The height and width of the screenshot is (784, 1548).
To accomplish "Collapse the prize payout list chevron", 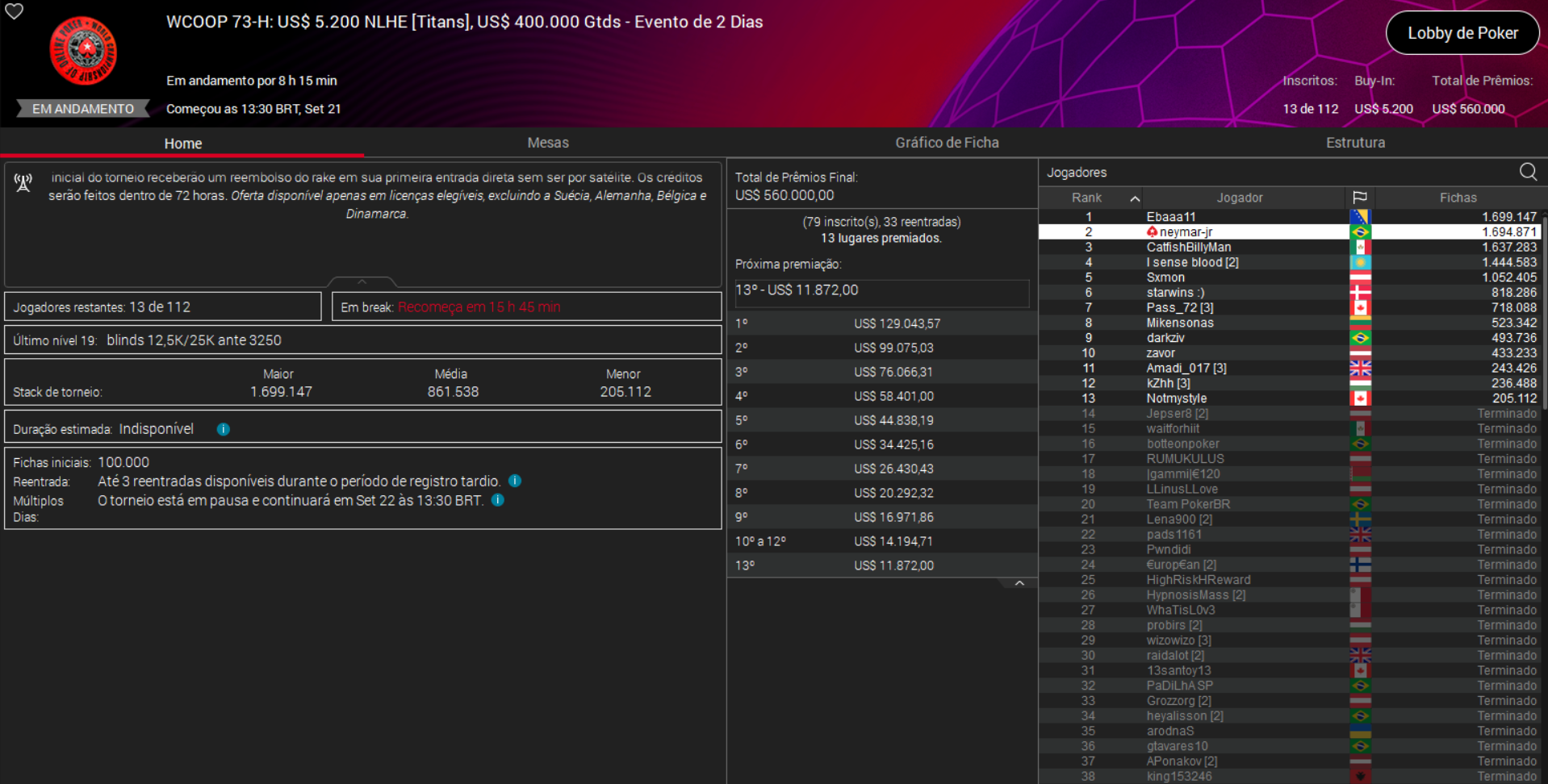I will (x=1019, y=583).
